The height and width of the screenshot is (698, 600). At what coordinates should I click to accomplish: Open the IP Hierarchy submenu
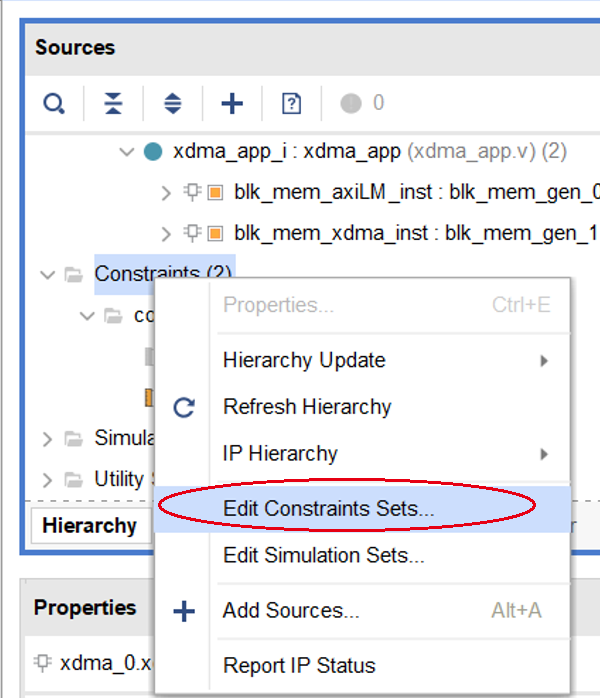pyautogui.click(x=280, y=453)
